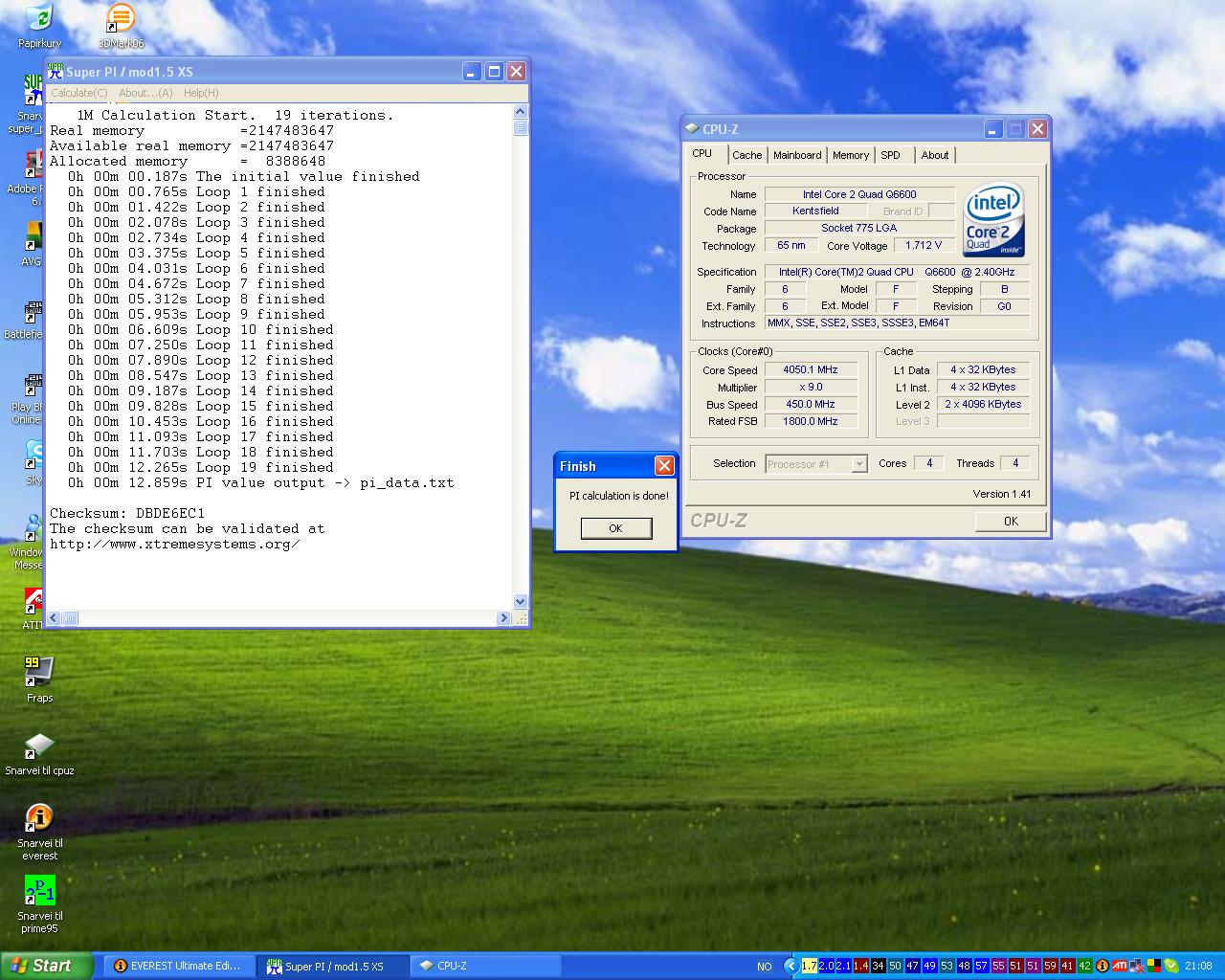Switch to the Cache tab in CPU-Z
The image size is (1225, 980).
point(747,155)
